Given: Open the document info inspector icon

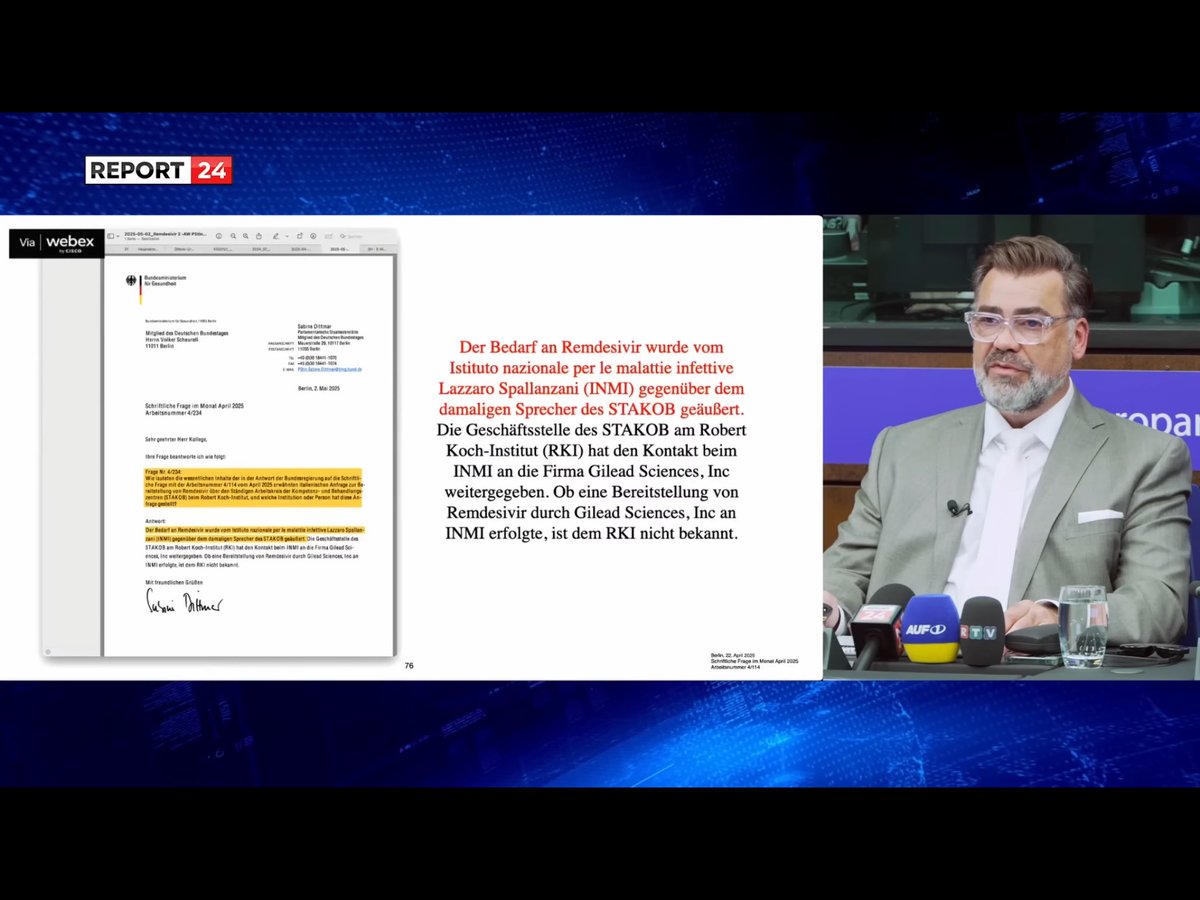Looking at the screenshot, I should [219, 236].
